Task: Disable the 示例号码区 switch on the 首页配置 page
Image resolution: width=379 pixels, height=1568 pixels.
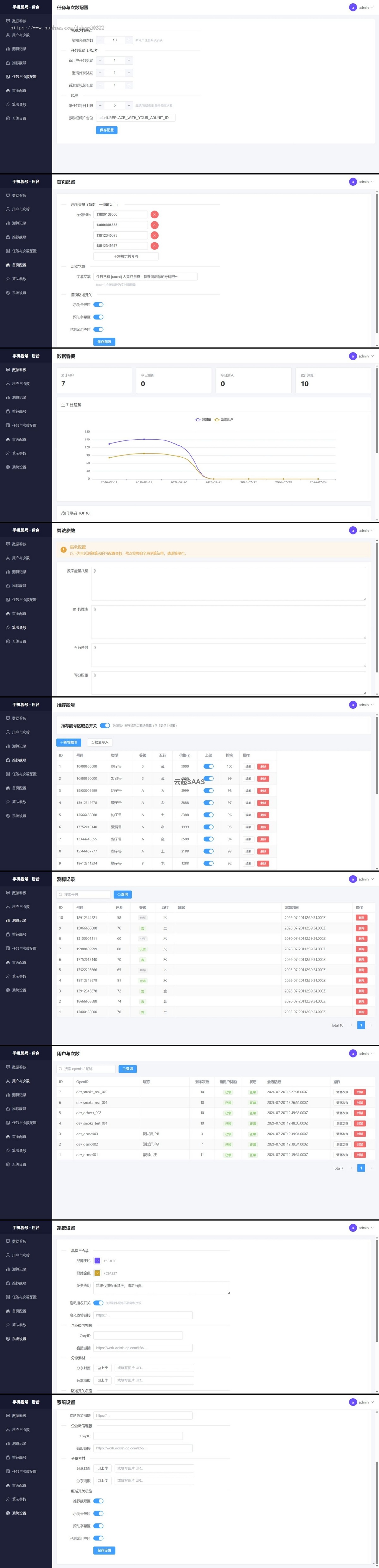Action: pyautogui.click(x=99, y=304)
